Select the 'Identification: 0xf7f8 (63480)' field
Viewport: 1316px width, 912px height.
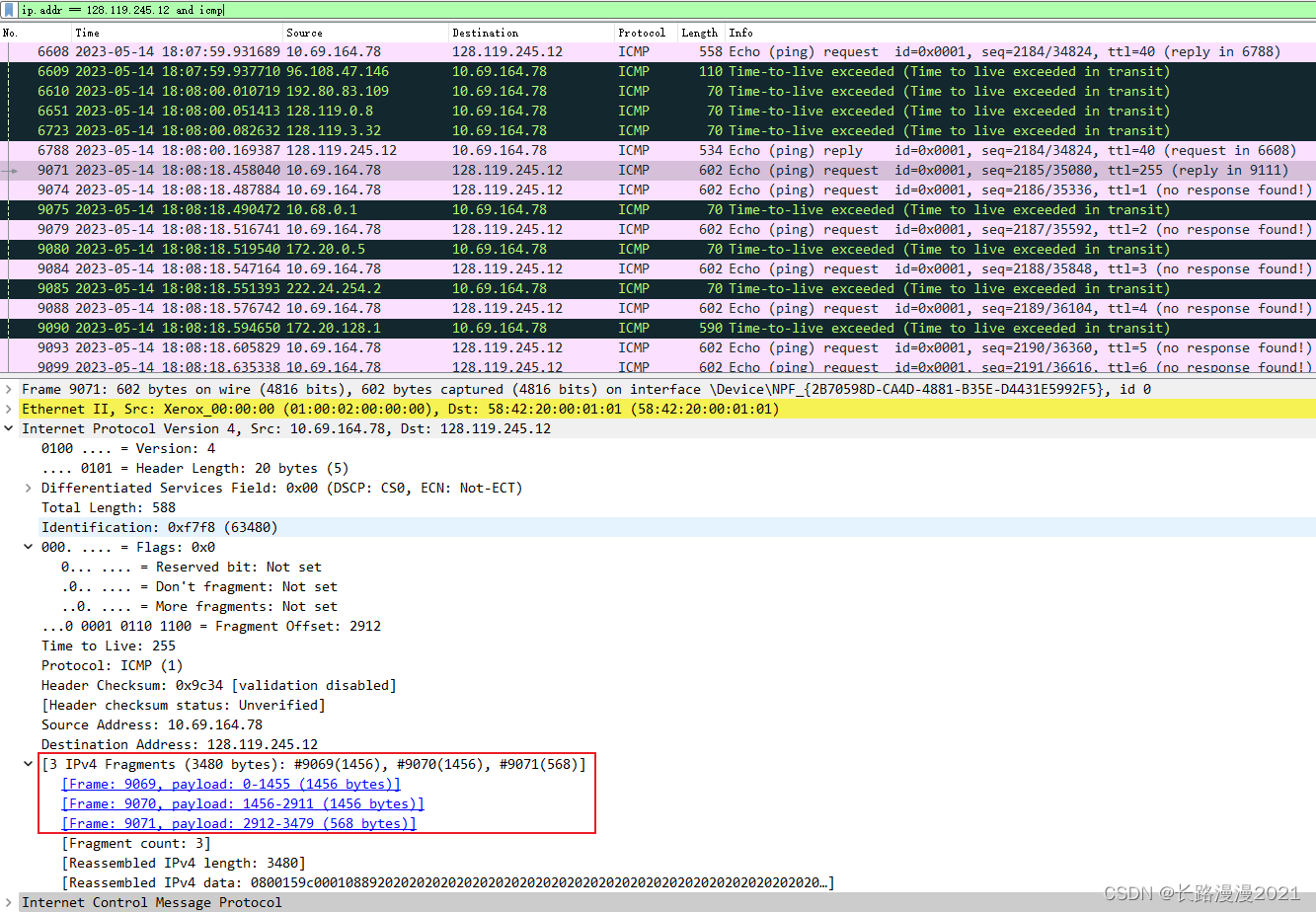(x=160, y=527)
